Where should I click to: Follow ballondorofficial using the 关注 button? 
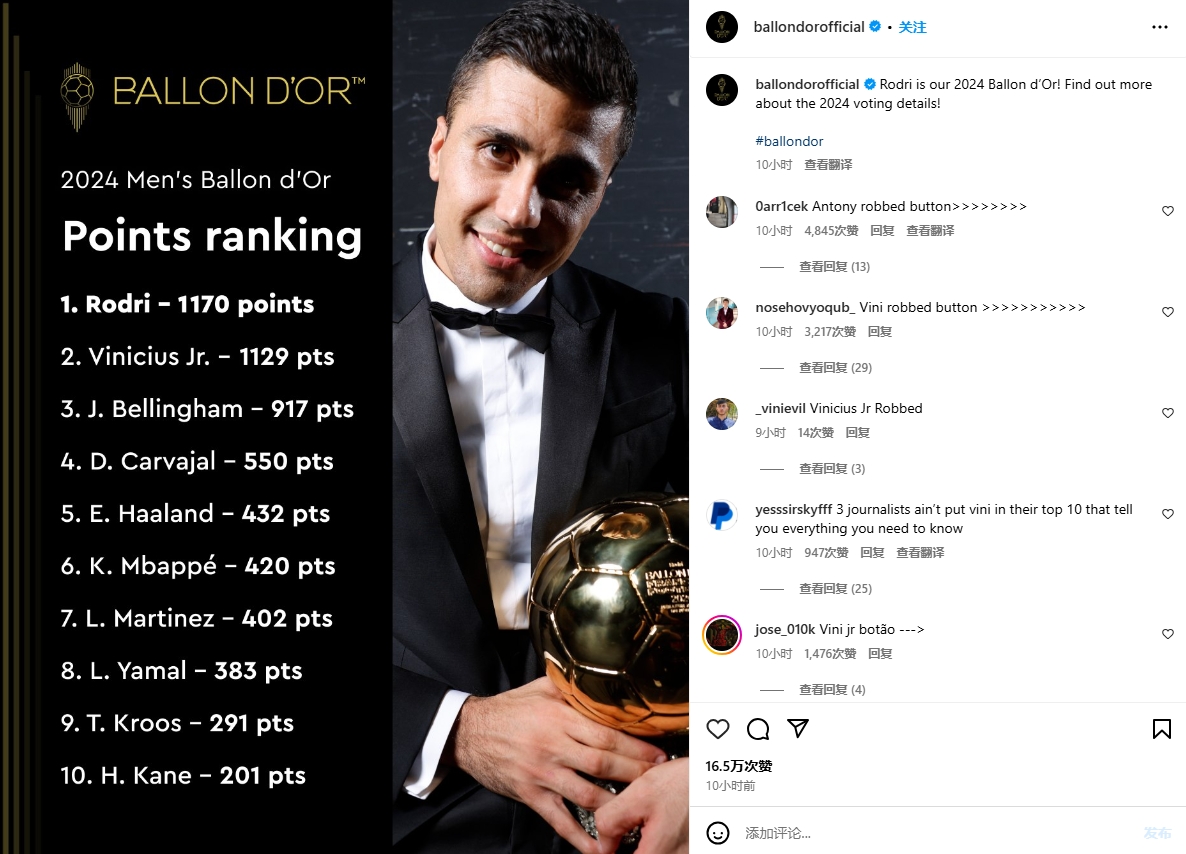[x=912, y=27]
